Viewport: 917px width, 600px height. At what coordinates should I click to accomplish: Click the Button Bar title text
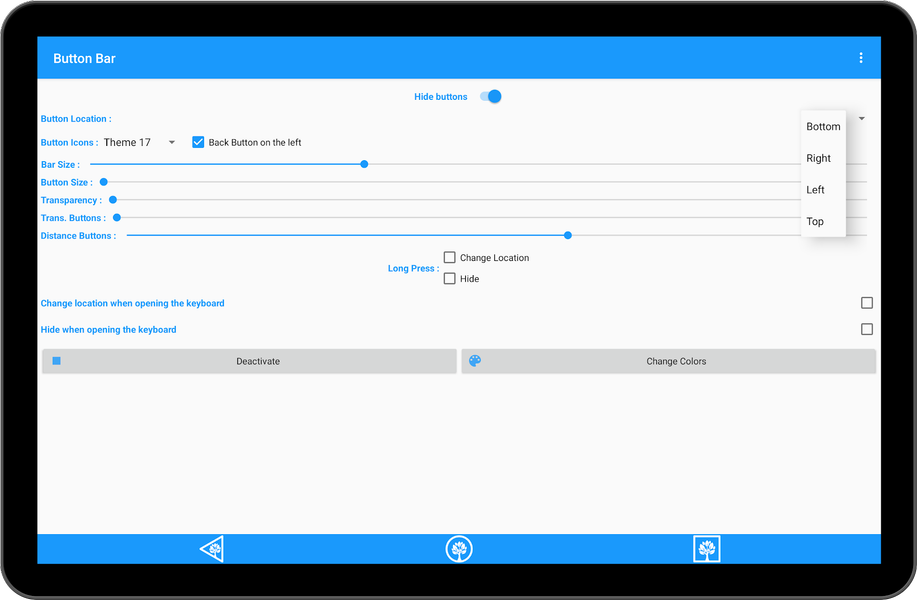point(84,58)
